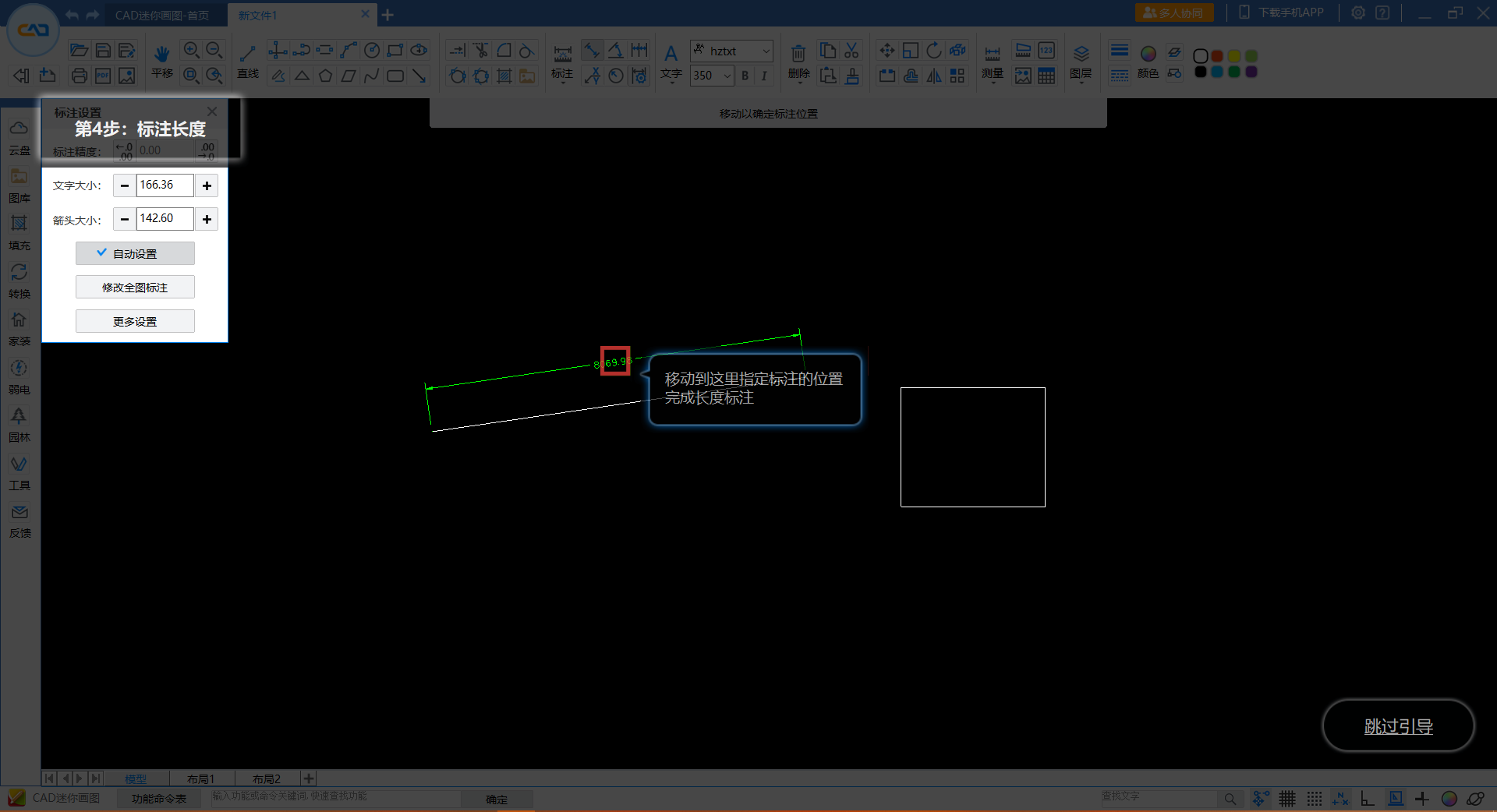Screen dimensions: 1497x812
Task: Select the Rotate tool
Action: 934,51
